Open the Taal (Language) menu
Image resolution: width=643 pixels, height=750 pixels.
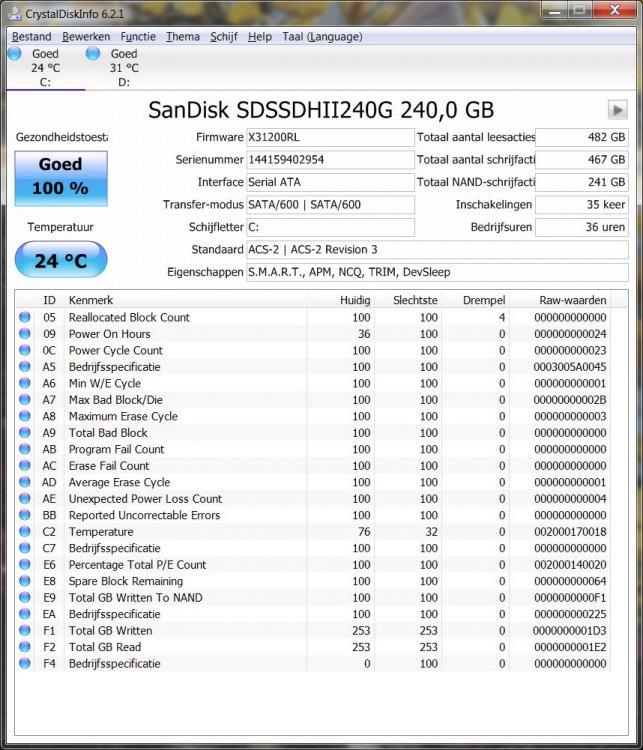pyautogui.click(x=322, y=37)
